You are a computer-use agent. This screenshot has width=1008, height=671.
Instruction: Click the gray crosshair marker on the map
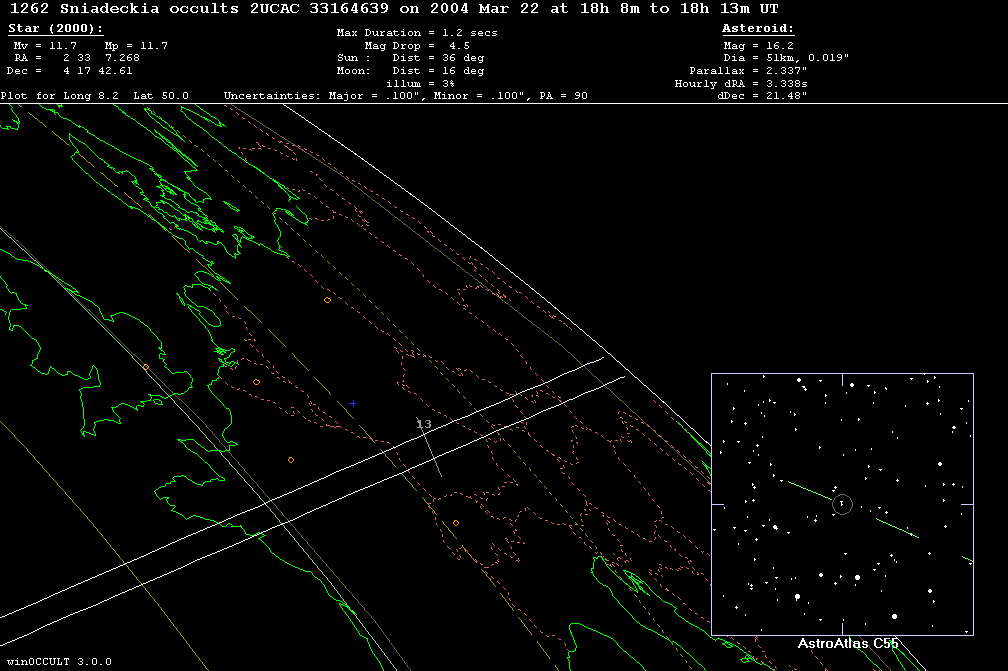tap(352, 404)
